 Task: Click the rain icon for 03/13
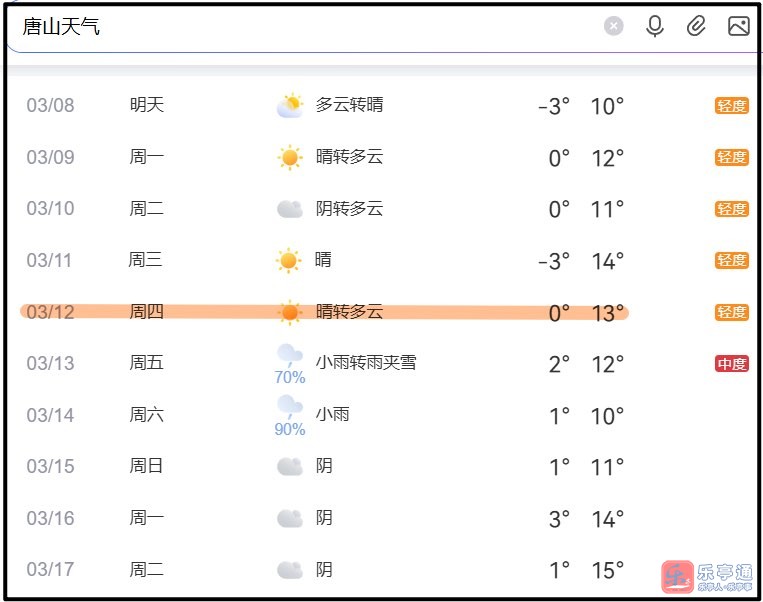pyautogui.click(x=289, y=354)
